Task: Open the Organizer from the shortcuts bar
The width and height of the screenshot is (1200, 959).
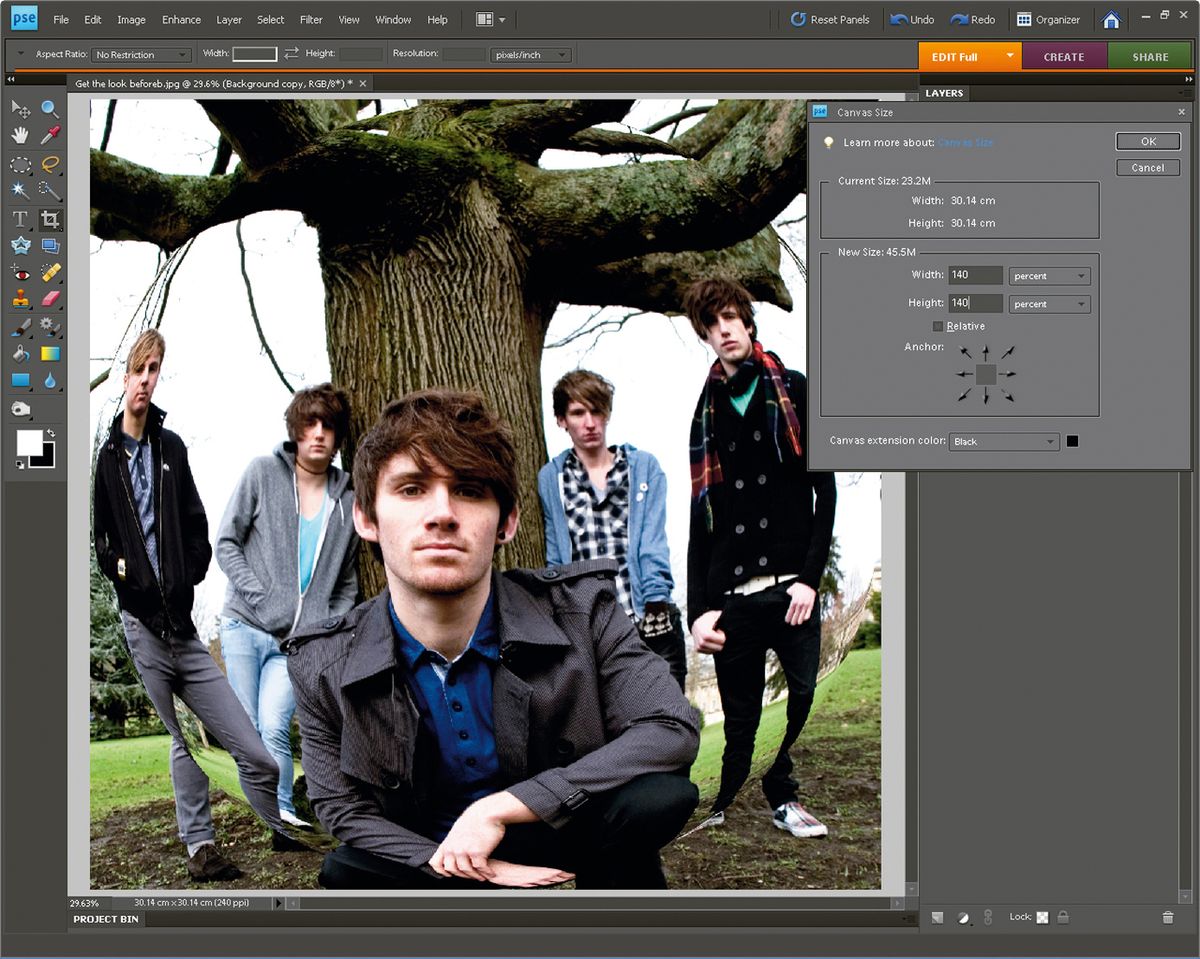Action: (x=1049, y=18)
